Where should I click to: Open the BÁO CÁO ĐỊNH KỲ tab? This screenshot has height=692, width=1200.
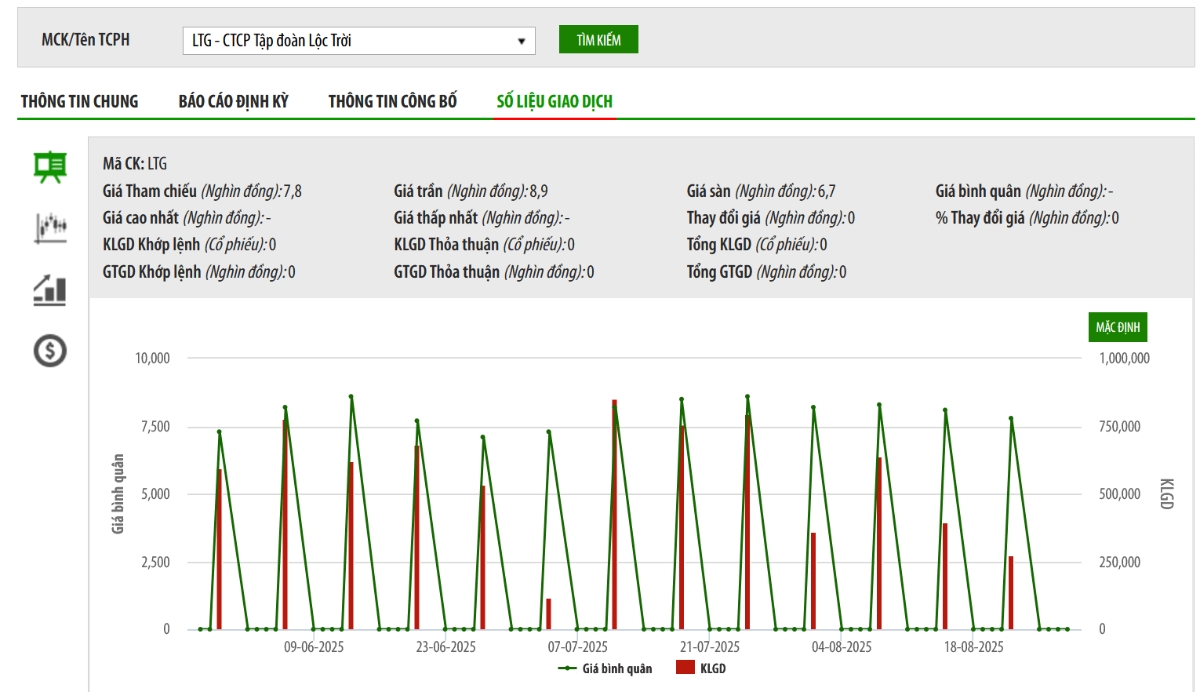pyautogui.click(x=233, y=101)
